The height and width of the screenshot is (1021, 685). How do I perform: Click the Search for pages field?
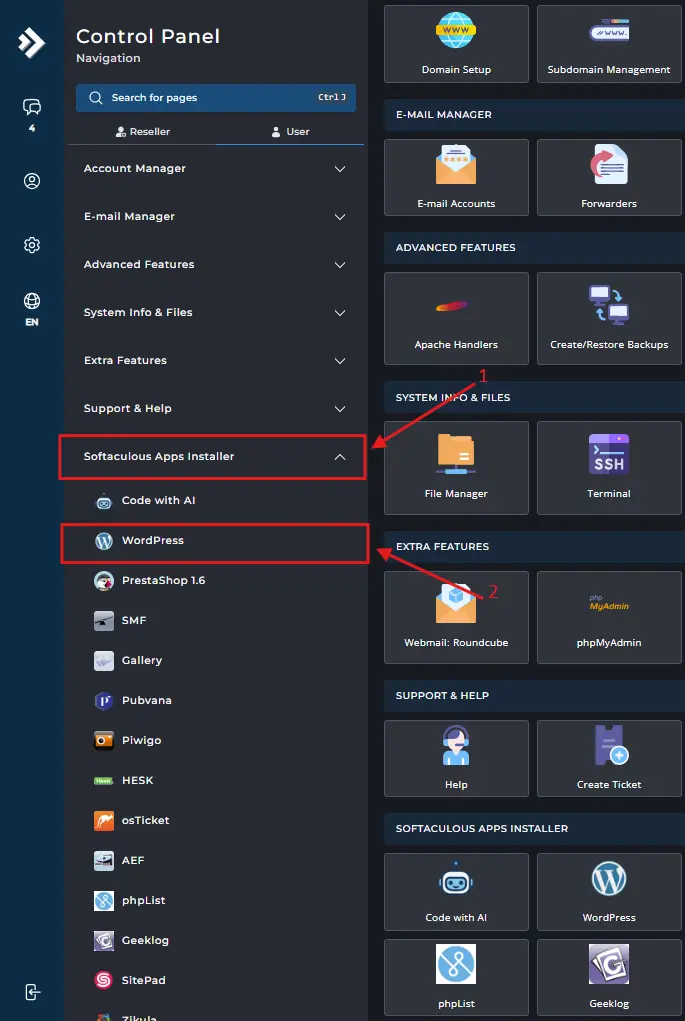click(216, 98)
